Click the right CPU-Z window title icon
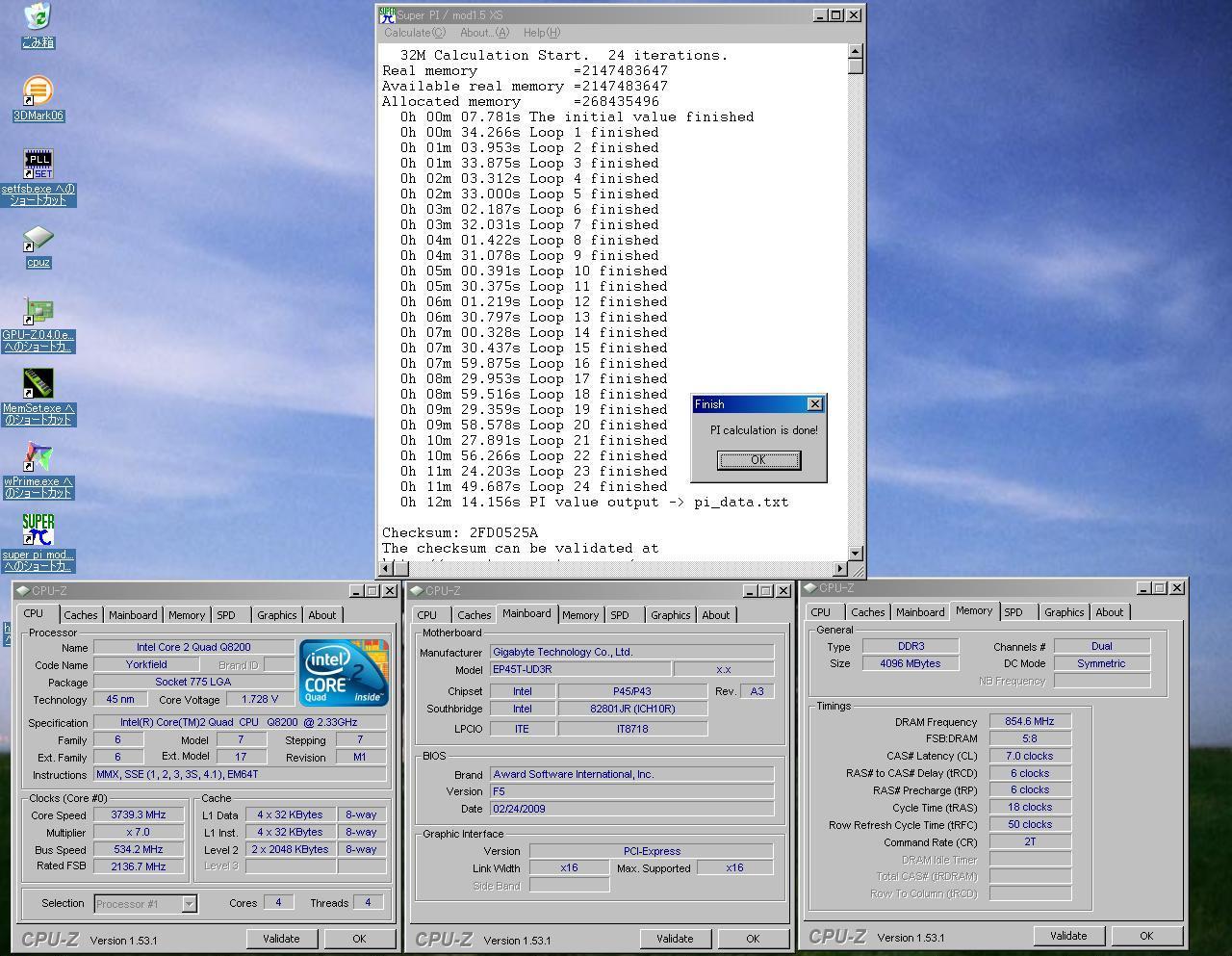The width and height of the screenshot is (1232, 956). point(810,587)
